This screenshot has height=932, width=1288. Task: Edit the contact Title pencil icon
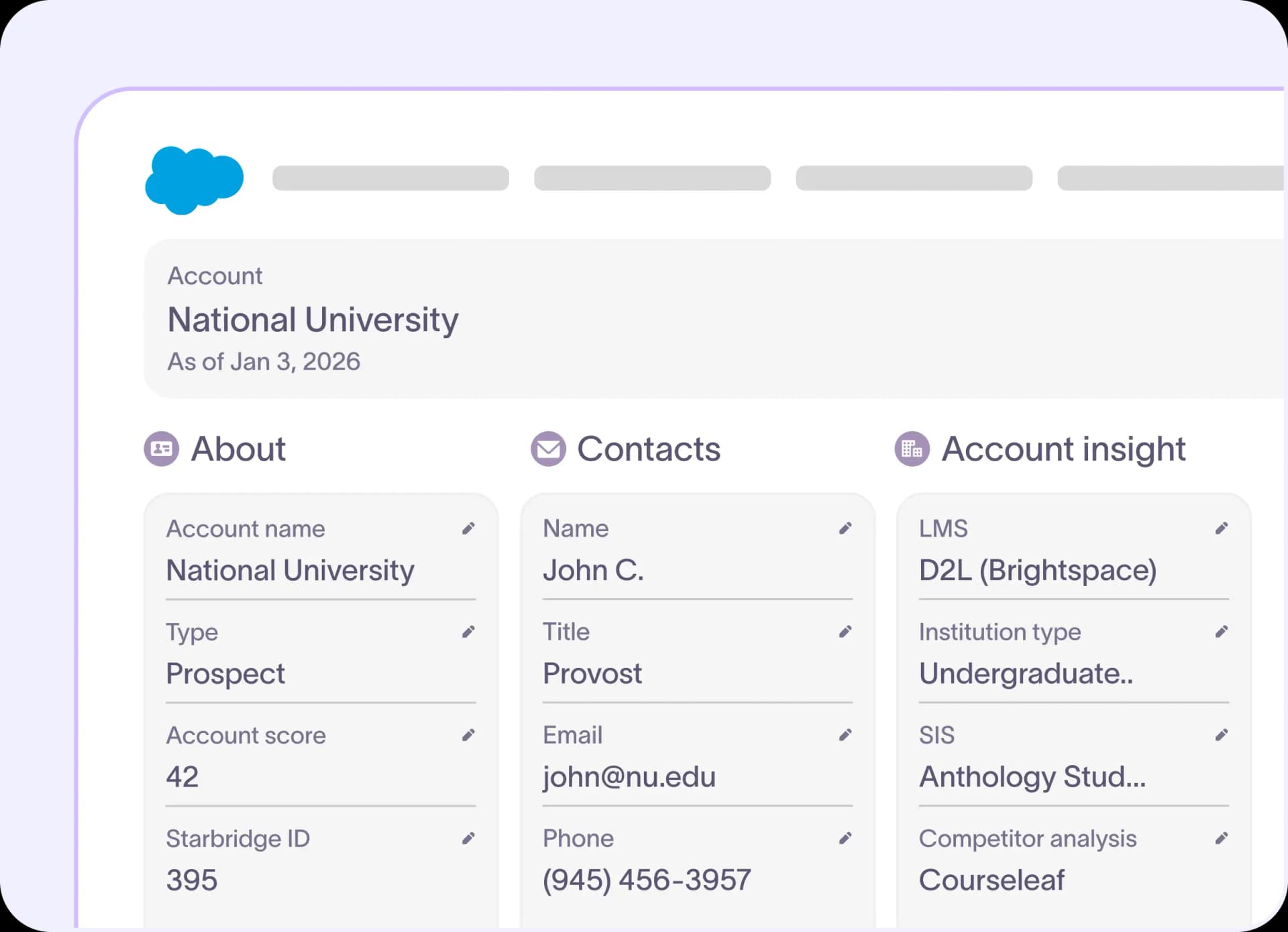tap(845, 632)
